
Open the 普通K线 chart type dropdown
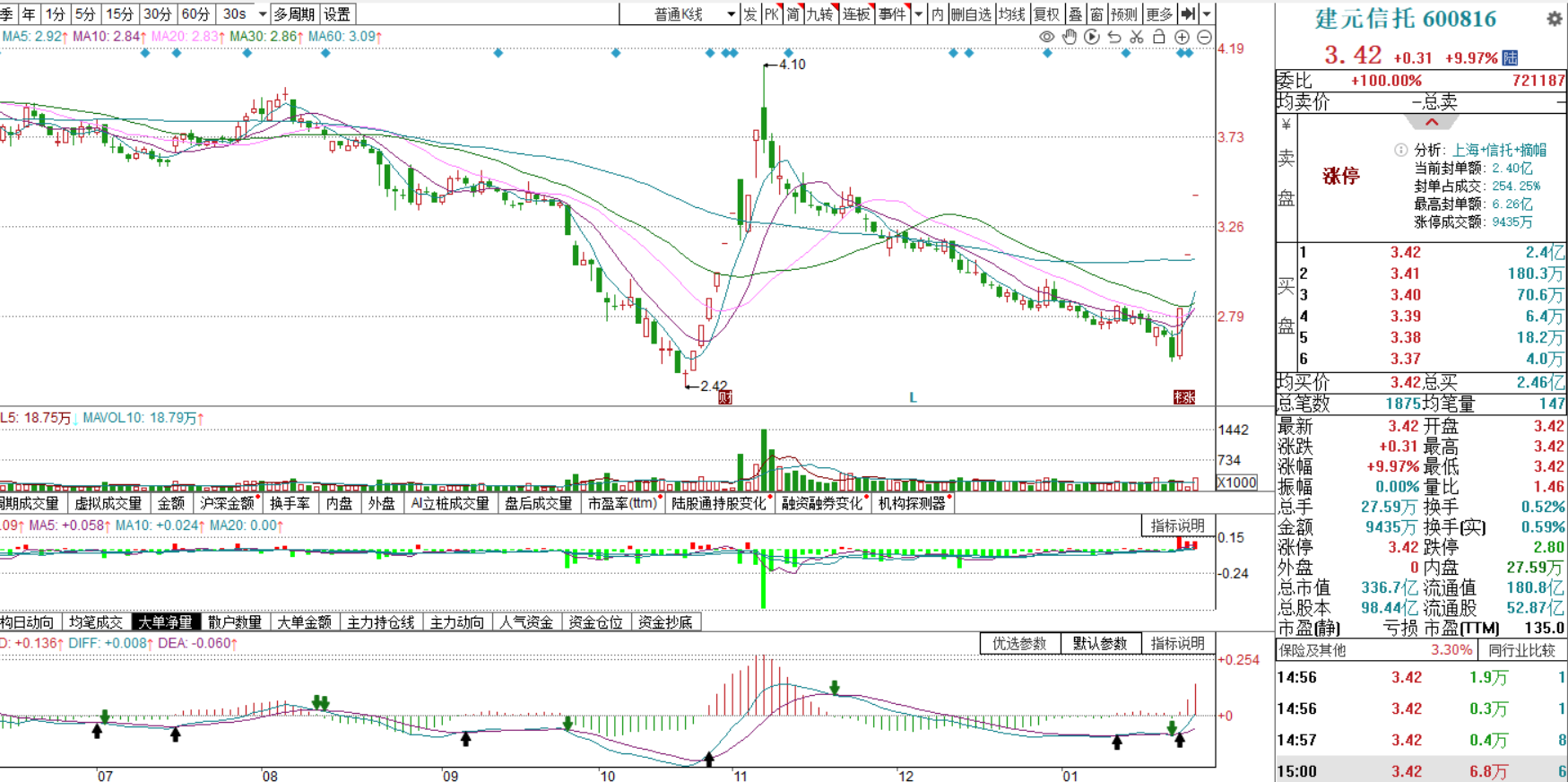click(731, 14)
